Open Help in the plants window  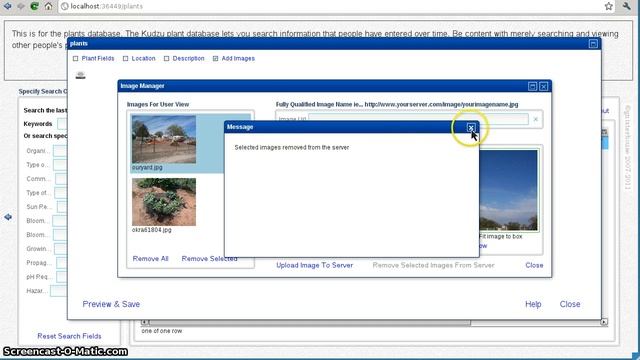tap(533, 304)
